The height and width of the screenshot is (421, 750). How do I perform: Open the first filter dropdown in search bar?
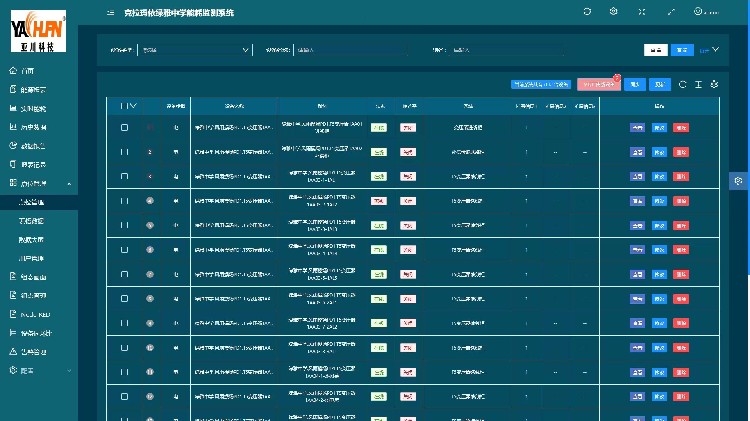point(195,49)
